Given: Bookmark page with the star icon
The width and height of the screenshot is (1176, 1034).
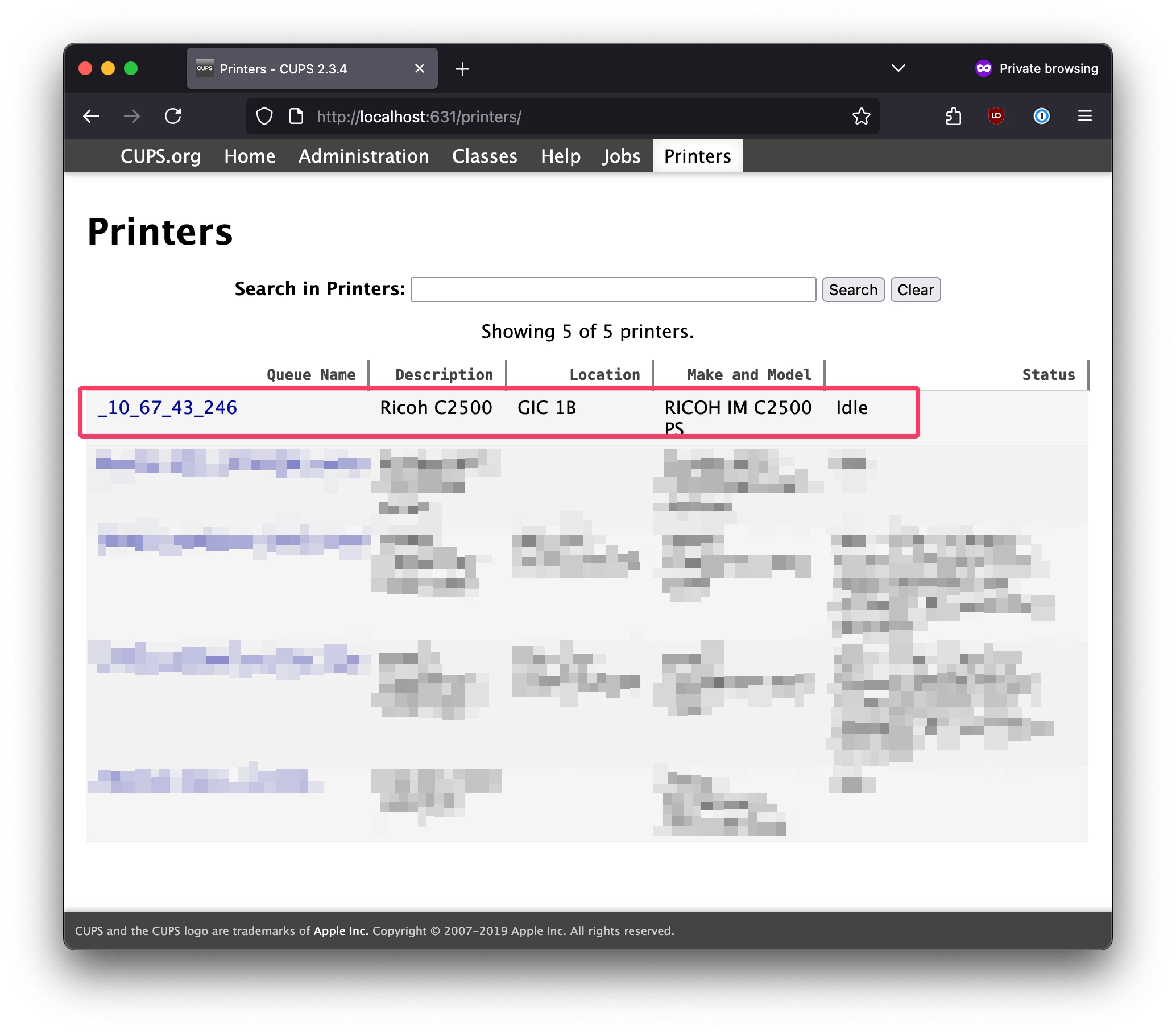Looking at the screenshot, I should tap(861, 117).
